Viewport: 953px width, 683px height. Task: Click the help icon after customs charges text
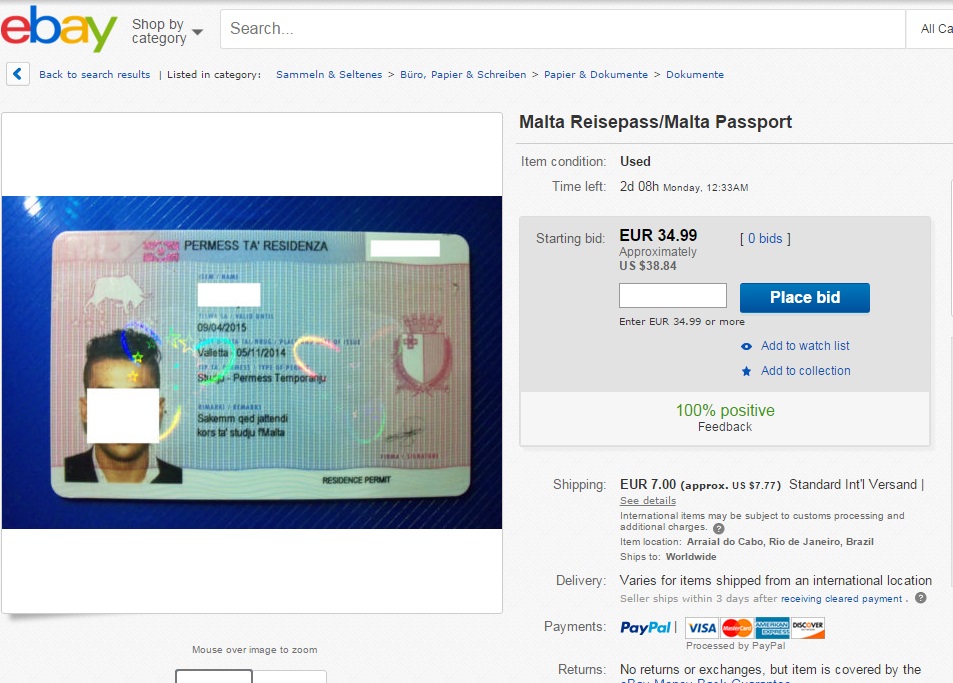(x=718, y=528)
